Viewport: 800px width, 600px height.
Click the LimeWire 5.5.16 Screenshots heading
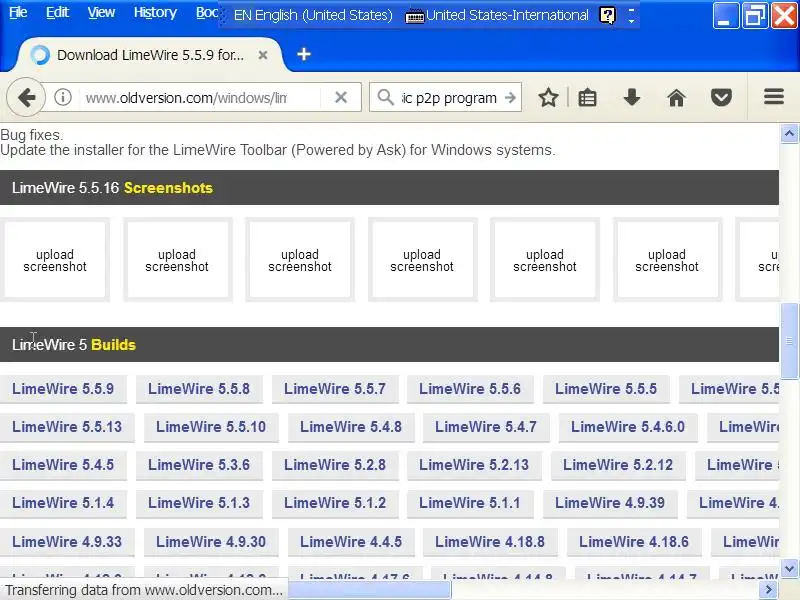click(112, 188)
